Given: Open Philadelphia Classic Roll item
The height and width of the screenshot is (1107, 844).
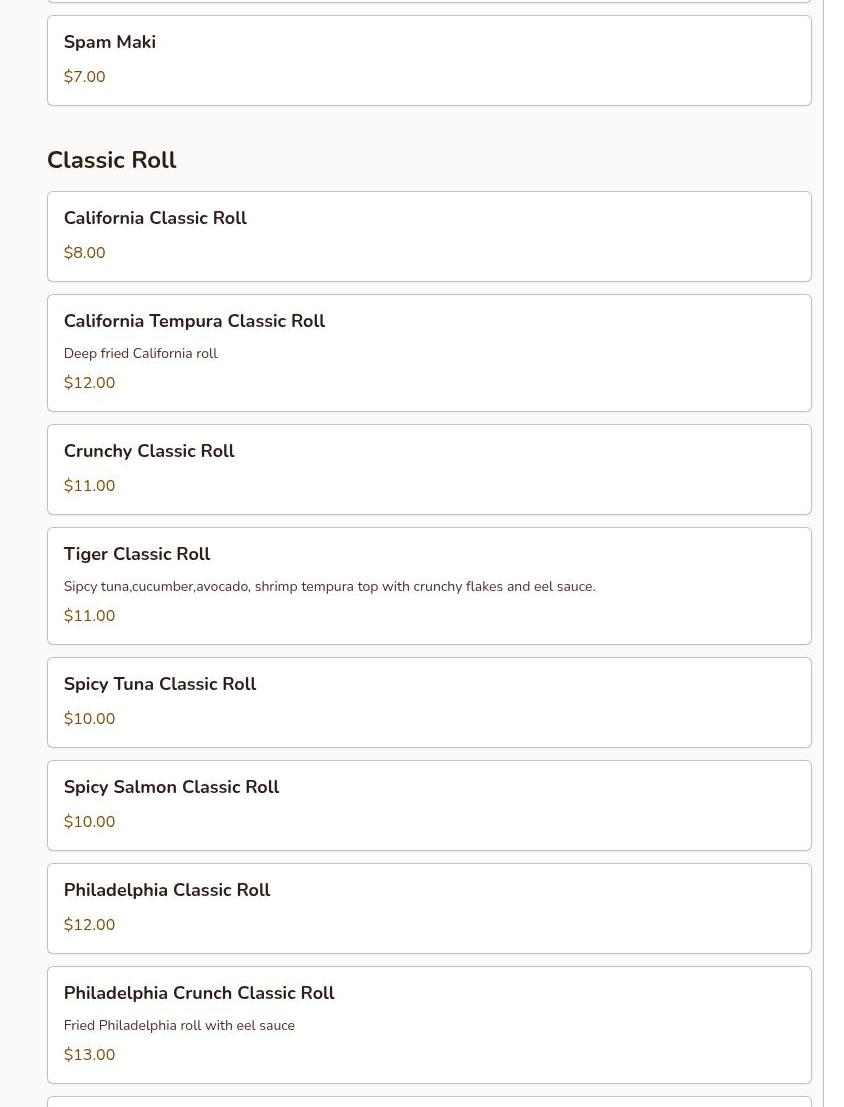Looking at the screenshot, I should [429, 909].
